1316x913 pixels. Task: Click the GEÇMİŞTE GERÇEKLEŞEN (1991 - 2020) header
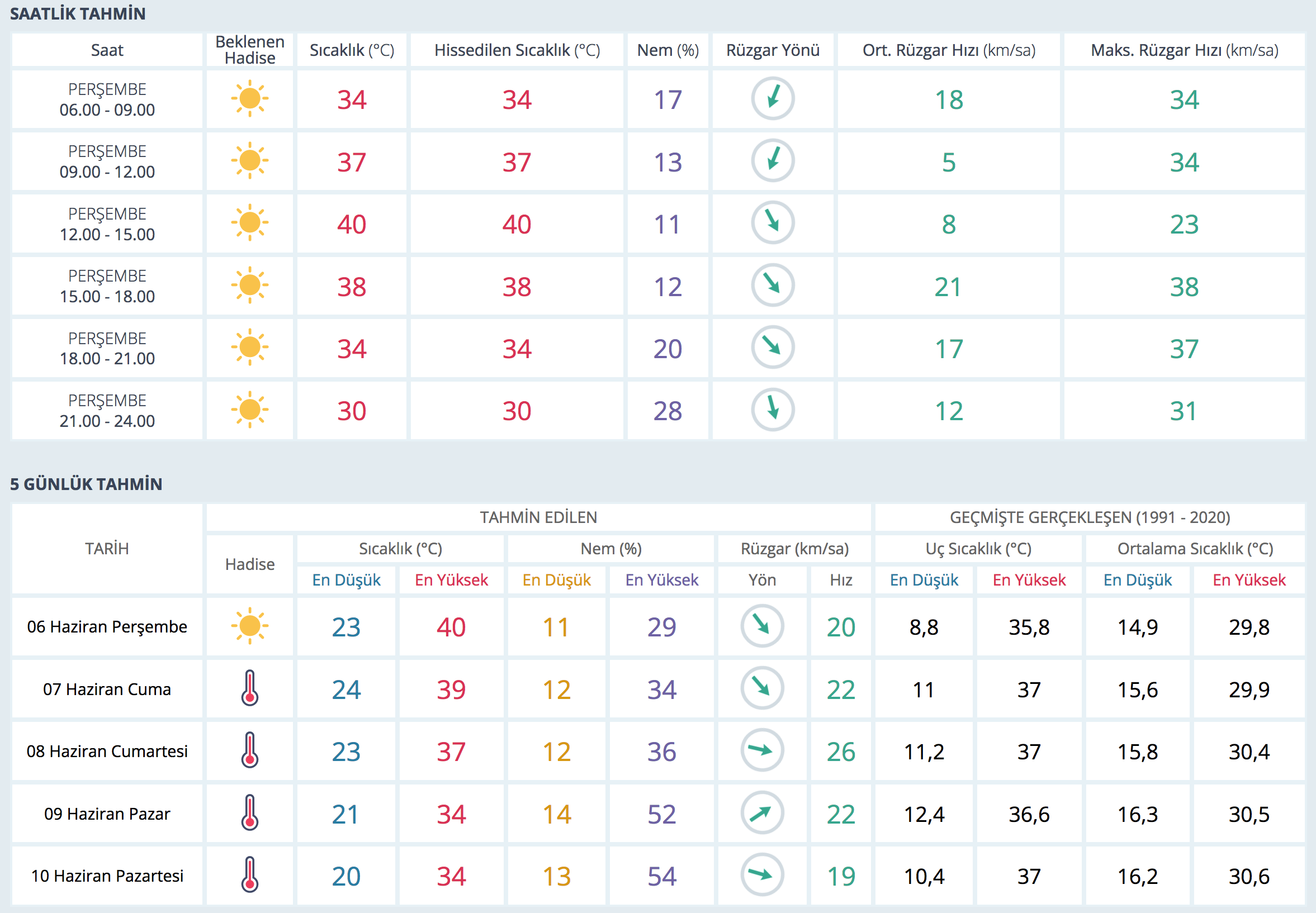[x=1090, y=517]
